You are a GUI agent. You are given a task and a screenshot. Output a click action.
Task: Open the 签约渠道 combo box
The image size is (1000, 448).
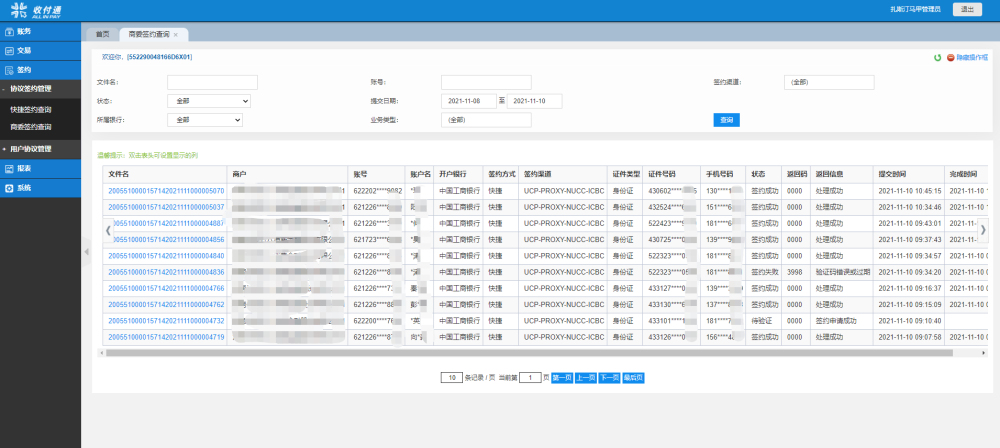point(828,82)
